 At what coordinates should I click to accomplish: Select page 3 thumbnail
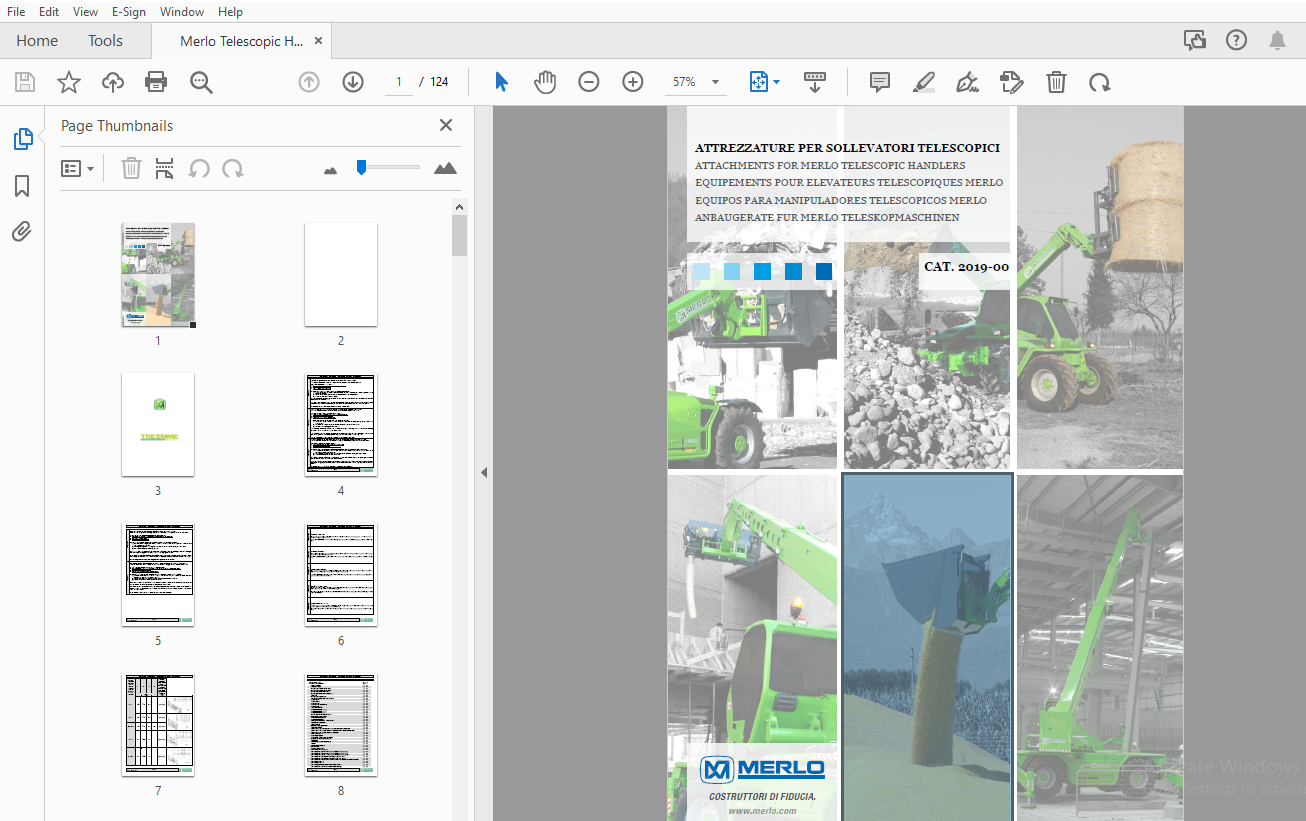click(x=158, y=425)
